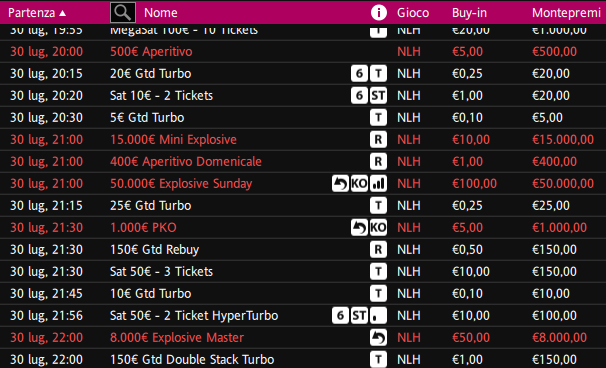Click the re-entry icon on Explosive Master row
The height and width of the screenshot is (368, 606).
[x=378, y=337]
